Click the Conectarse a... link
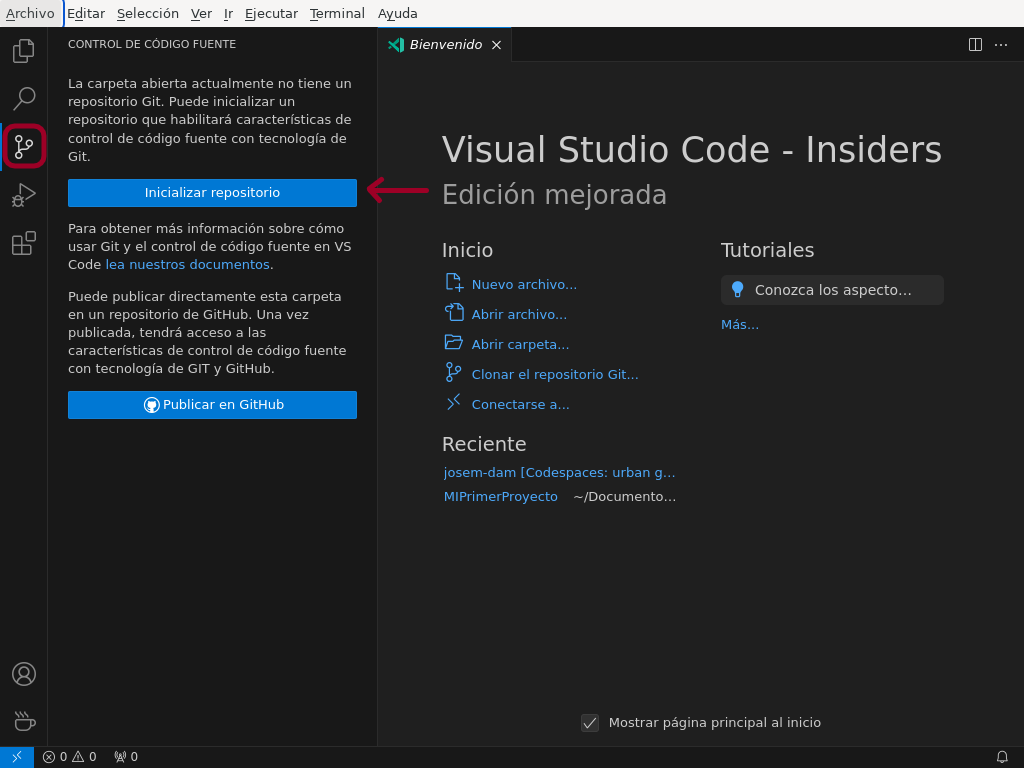The height and width of the screenshot is (768, 1024). click(x=520, y=405)
